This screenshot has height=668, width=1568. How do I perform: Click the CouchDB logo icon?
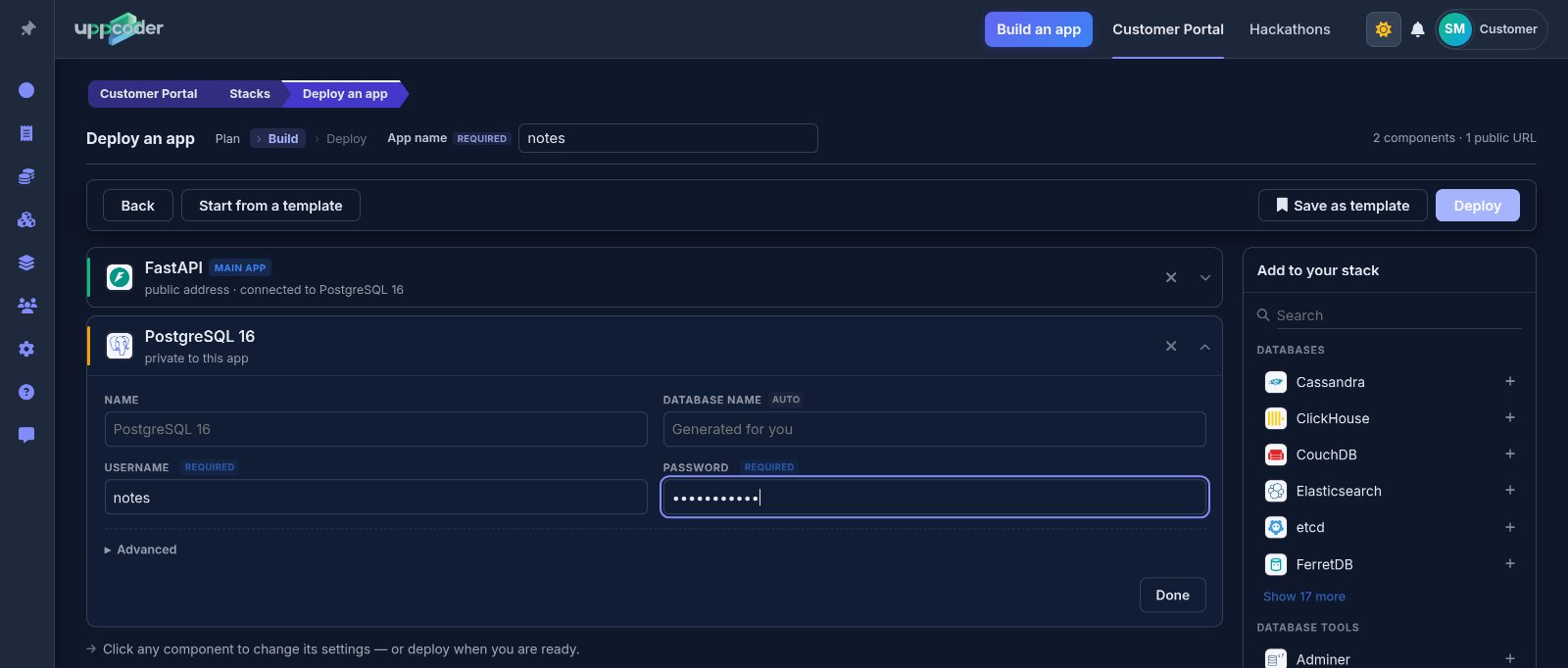tap(1276, 454)
